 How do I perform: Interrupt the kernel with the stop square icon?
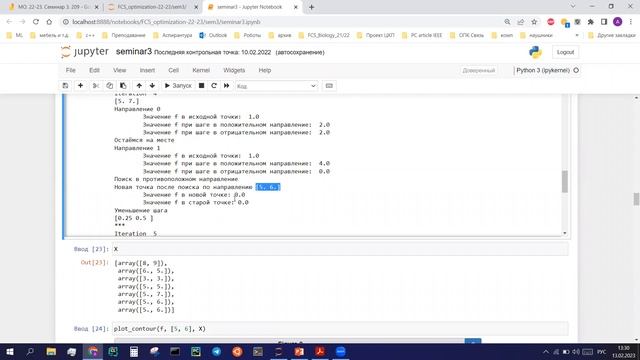pos(201,86)
